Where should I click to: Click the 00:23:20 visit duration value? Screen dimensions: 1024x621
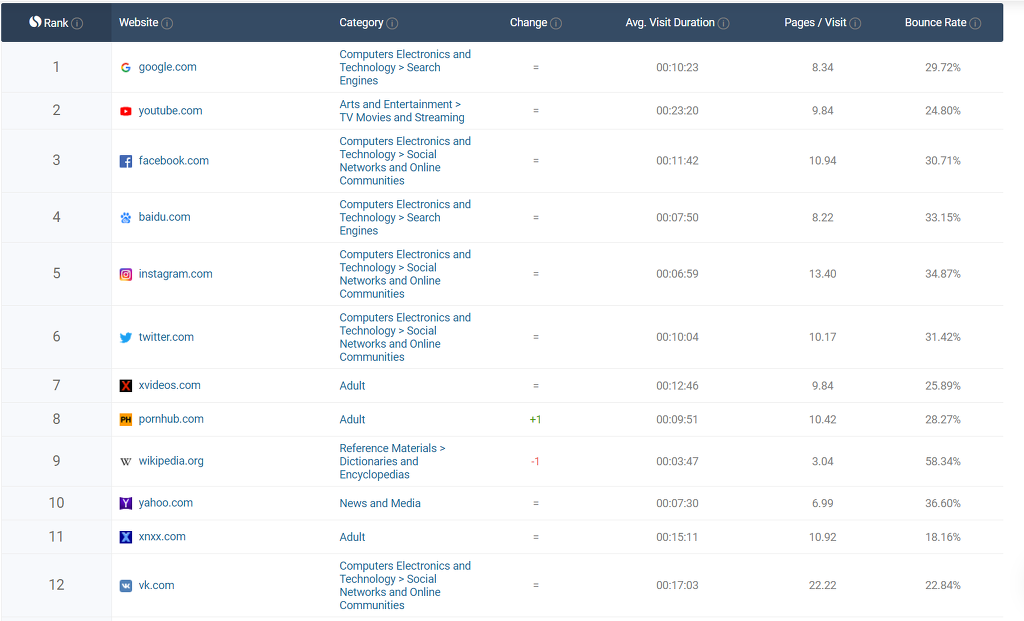677,111
